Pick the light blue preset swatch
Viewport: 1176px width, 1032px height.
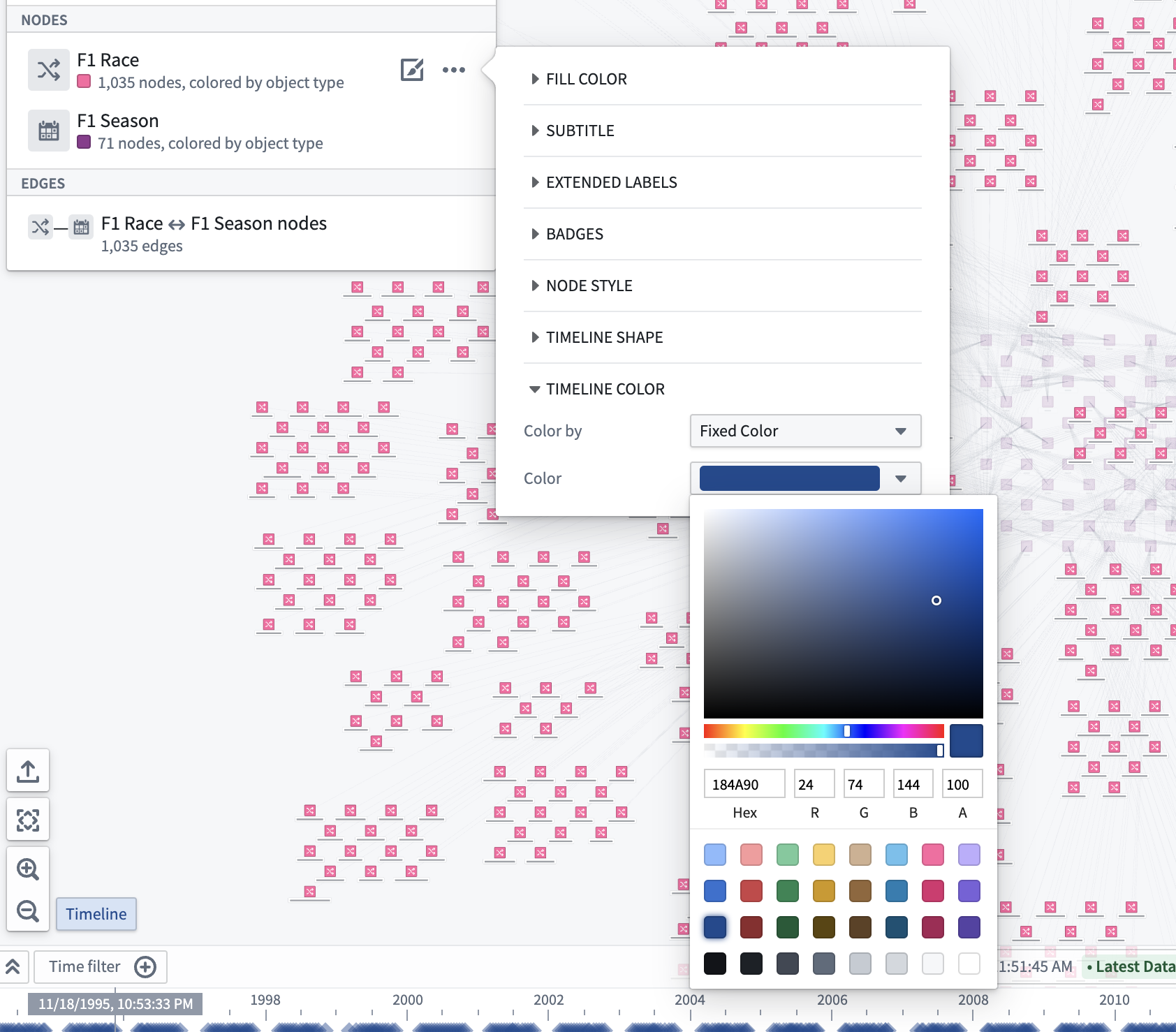[x=715, y=855]
